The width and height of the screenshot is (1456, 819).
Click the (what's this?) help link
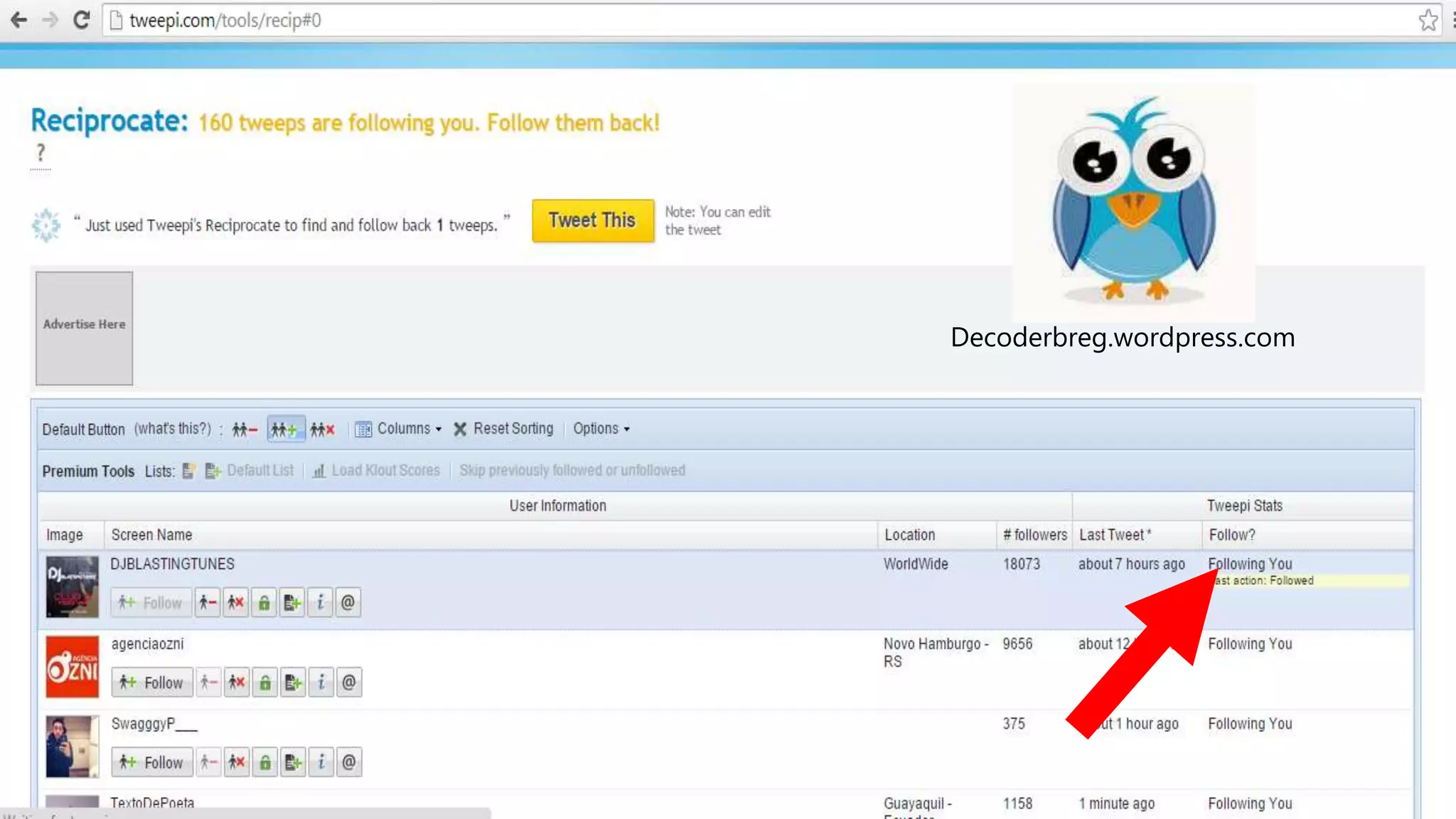click(173, 429)
